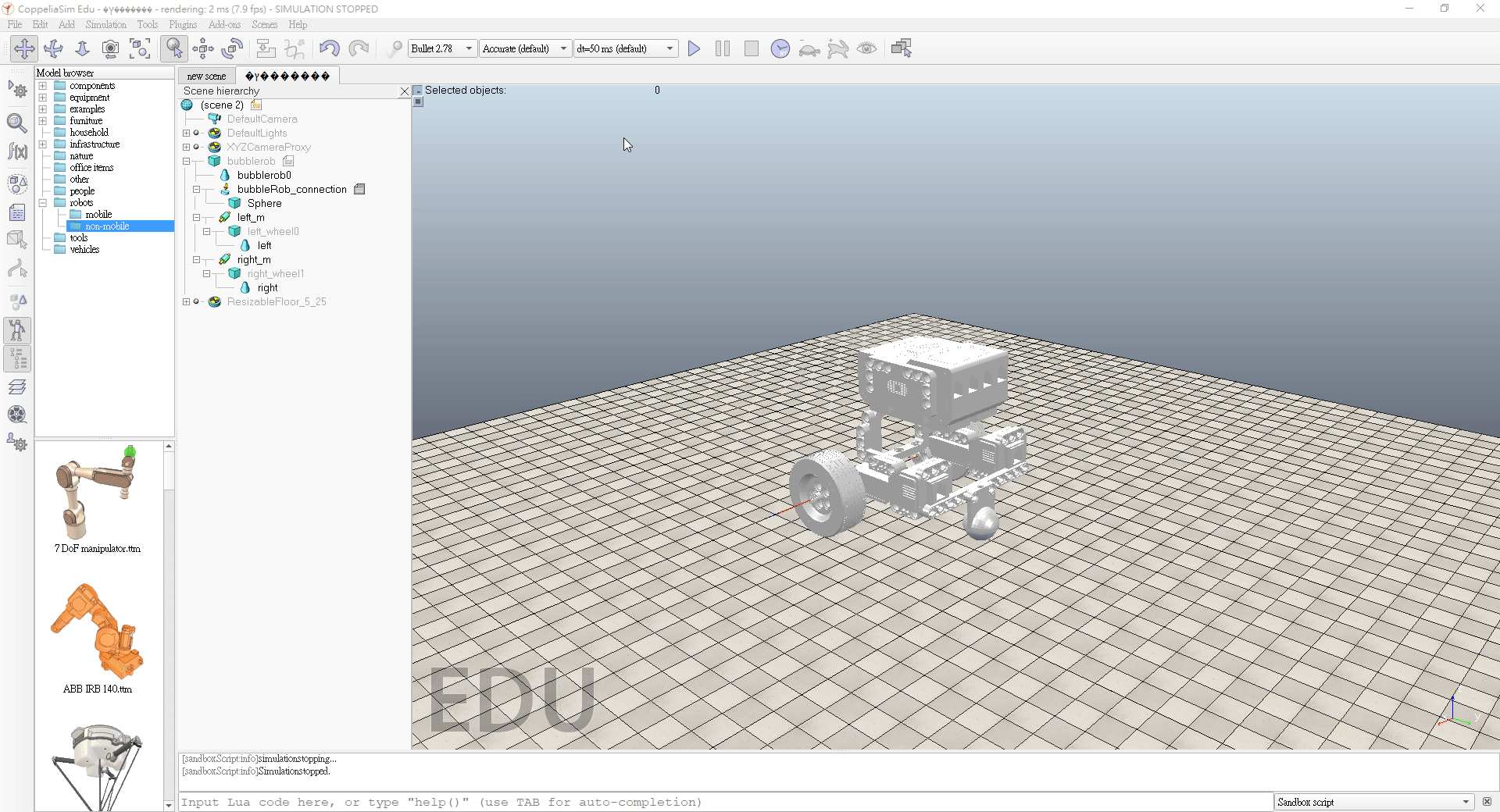Collapse the bubblerob tree node
This screenshot has height=812, width=1500.
(186, 162)
